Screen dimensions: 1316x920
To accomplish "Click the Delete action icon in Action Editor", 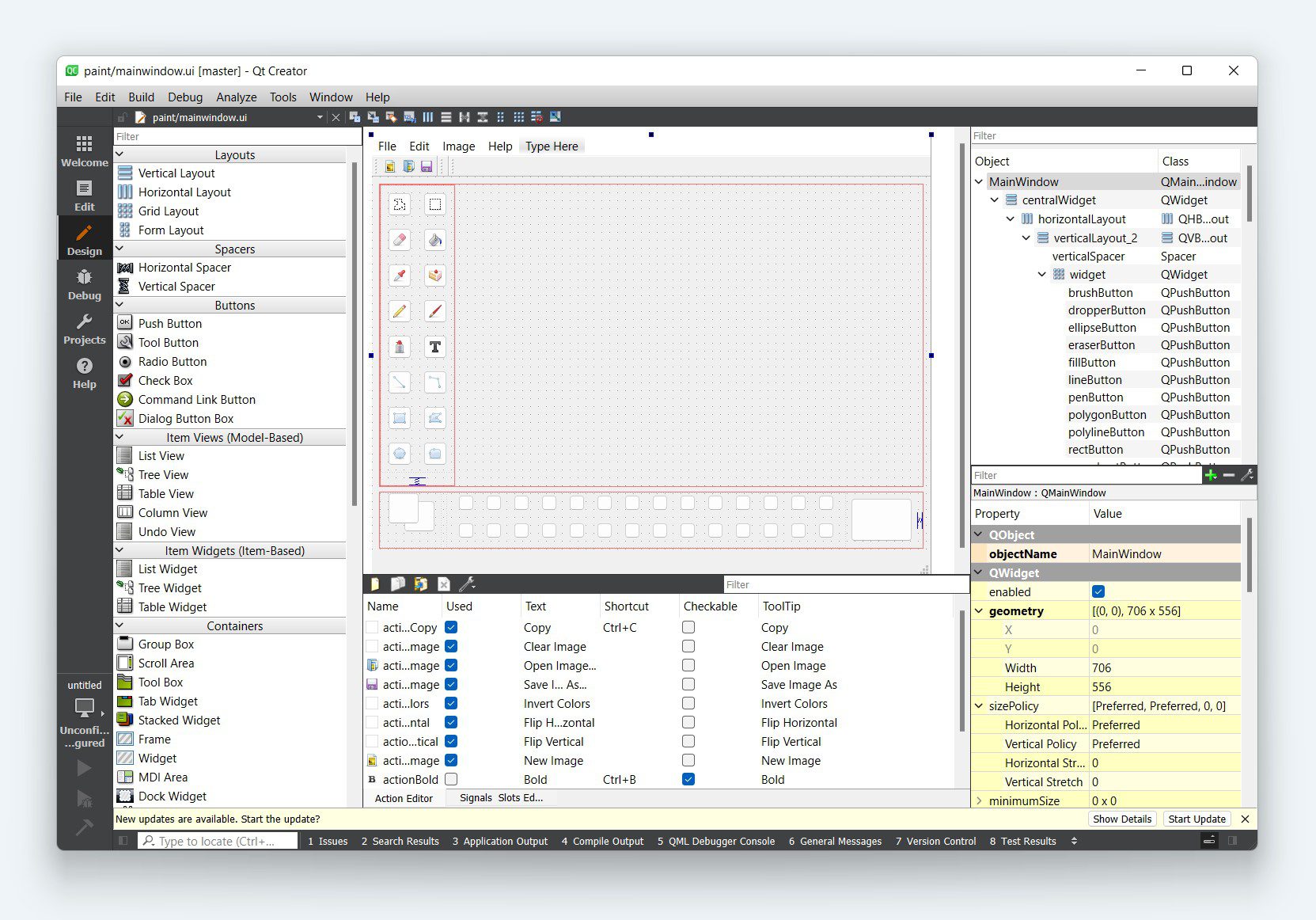I will [444, 584].
